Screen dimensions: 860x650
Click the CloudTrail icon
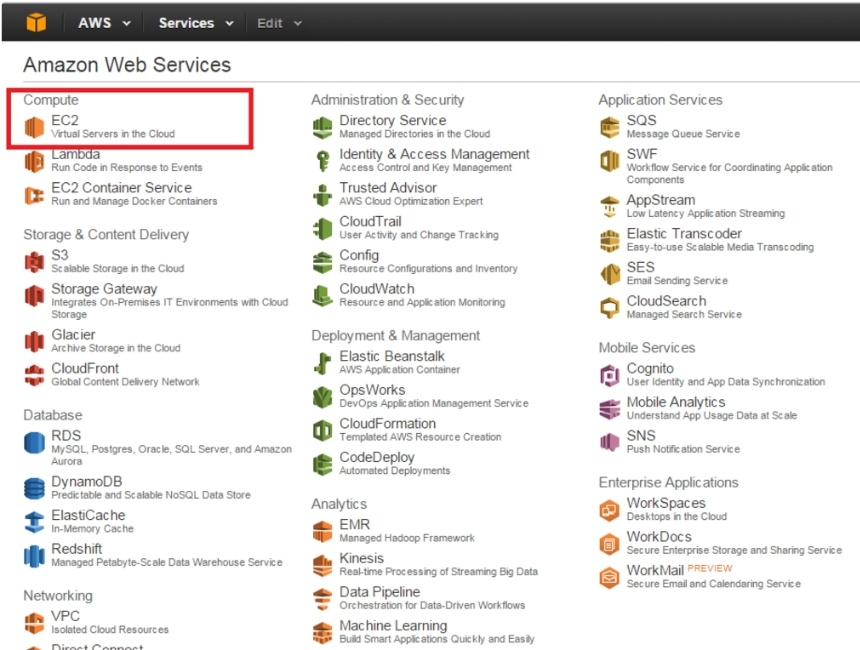pyautogui.click(x=322, y=228)
